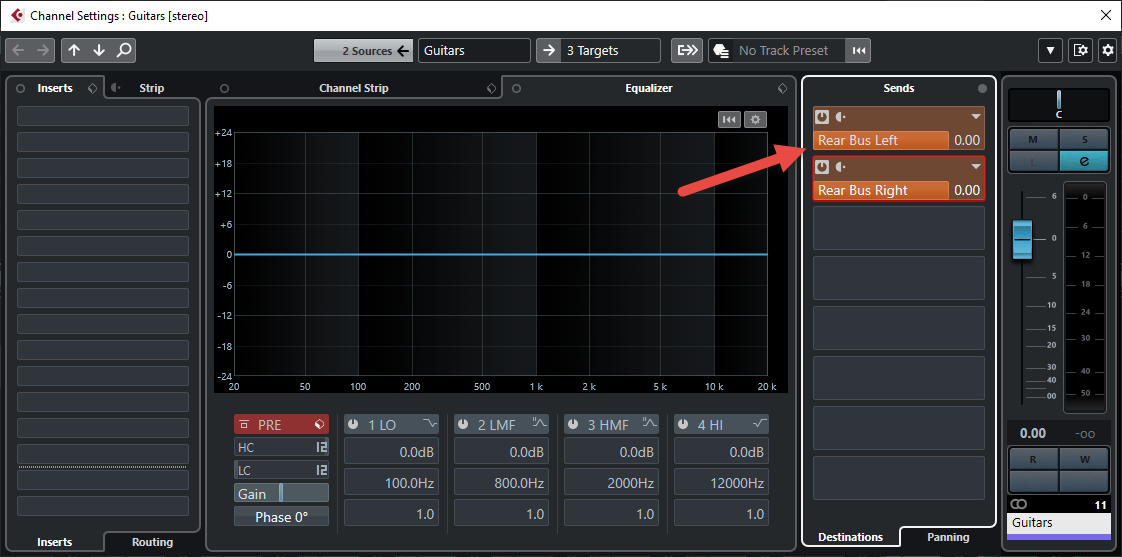The width and height of the screenshot is (1122, 557).
Task: Enable the 3 HMF EQ band
Action: pos(573,425)
